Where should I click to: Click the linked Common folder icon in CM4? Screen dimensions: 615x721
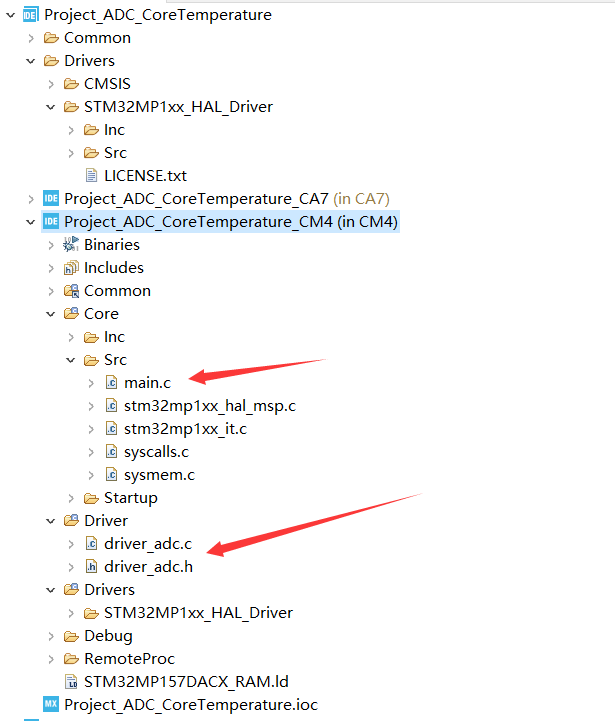pyautogui.click(x=71, y=291)
